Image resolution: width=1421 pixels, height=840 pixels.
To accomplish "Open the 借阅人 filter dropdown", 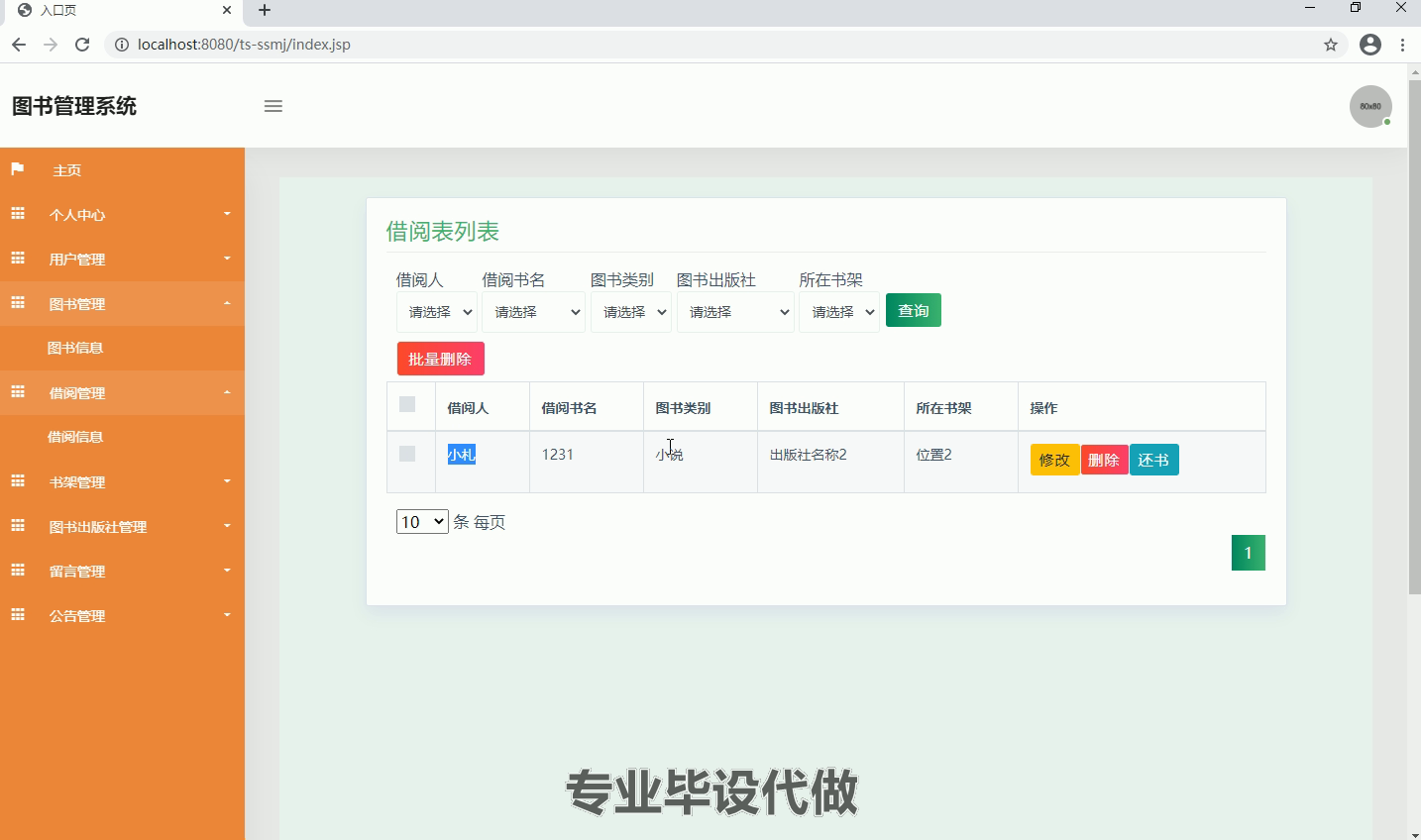I will 437,312.
